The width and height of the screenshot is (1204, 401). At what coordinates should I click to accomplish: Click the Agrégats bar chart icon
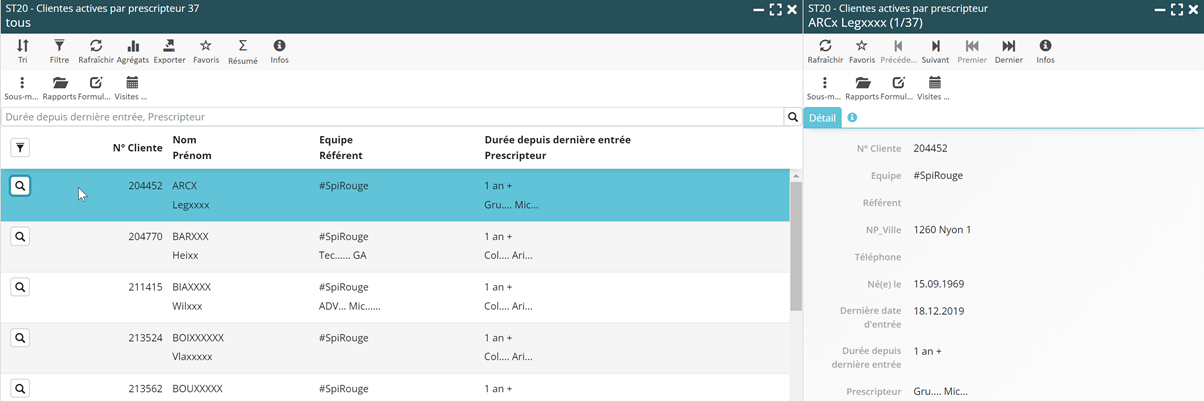click(132, 52)
